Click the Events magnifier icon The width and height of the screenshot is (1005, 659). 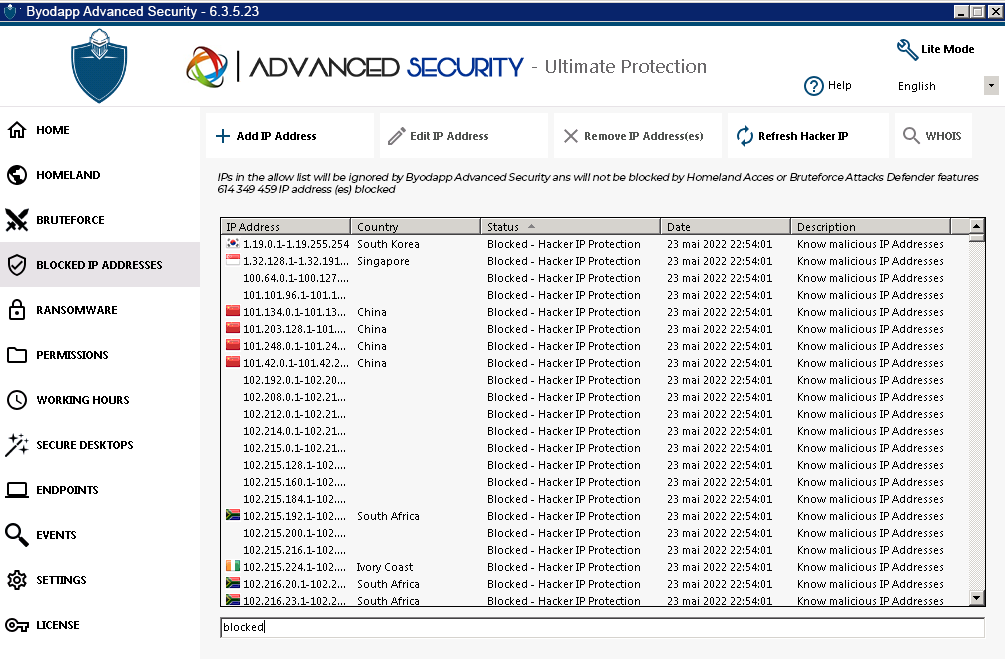pos(17,535)
